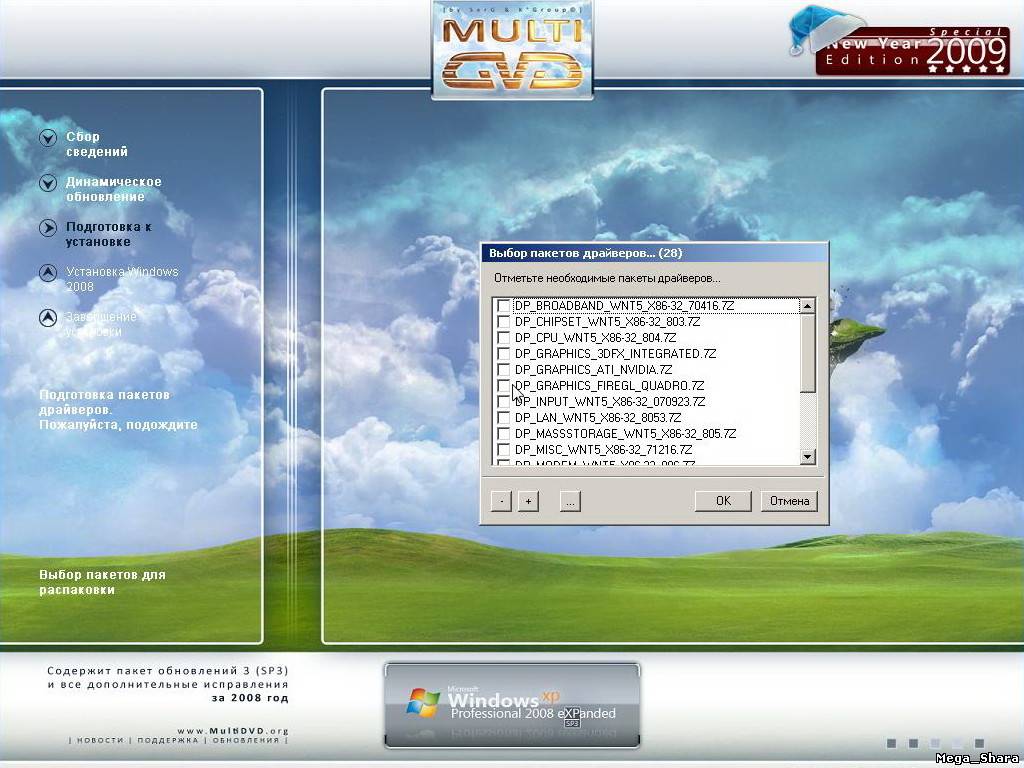Click the dialog title Выбор пакетов драйверов
The width and height of the screenshot is (1024, 768).
[586, 253]
